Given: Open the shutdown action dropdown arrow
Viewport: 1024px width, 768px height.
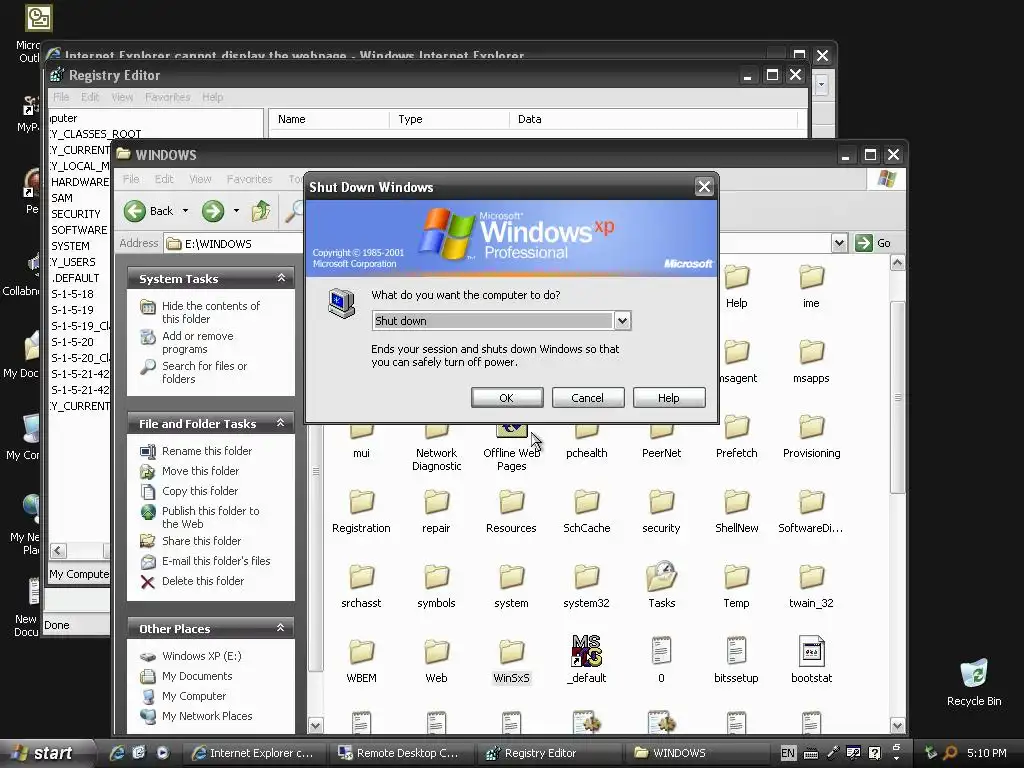Looking at the screenshot, I should (622, 321).
